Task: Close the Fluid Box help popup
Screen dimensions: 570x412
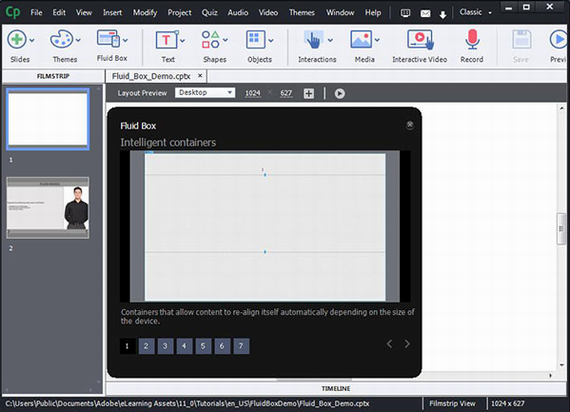Action: click(410, 125)
